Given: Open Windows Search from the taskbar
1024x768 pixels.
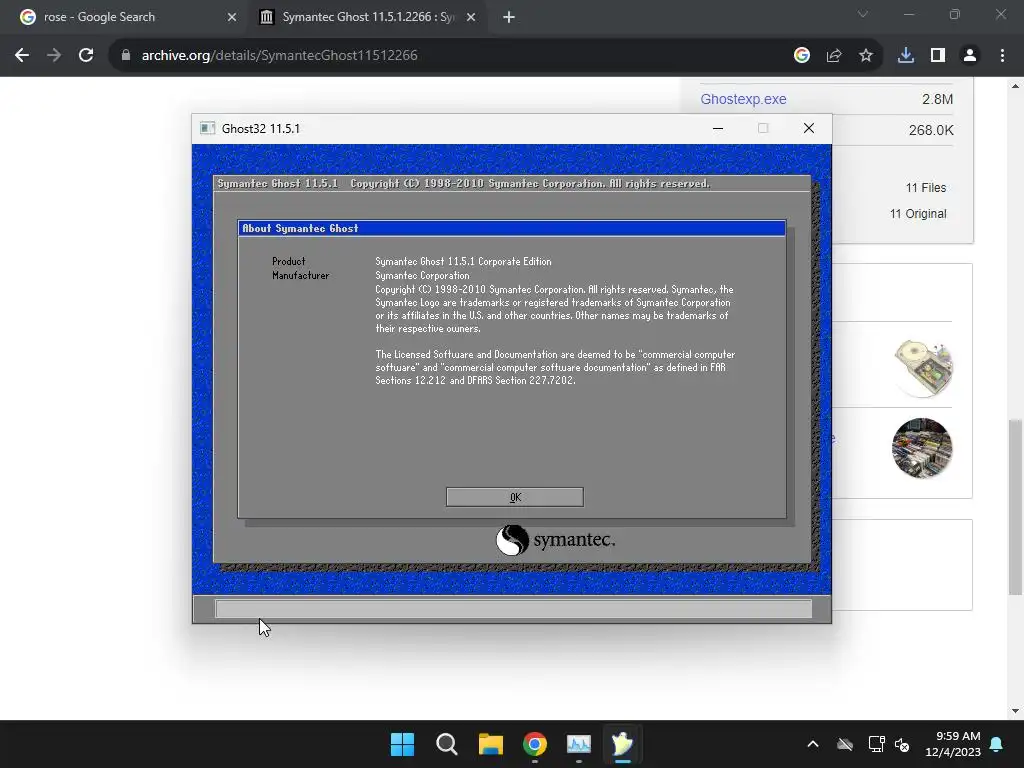Looking at the screenshot, I should tap(447, 744).
